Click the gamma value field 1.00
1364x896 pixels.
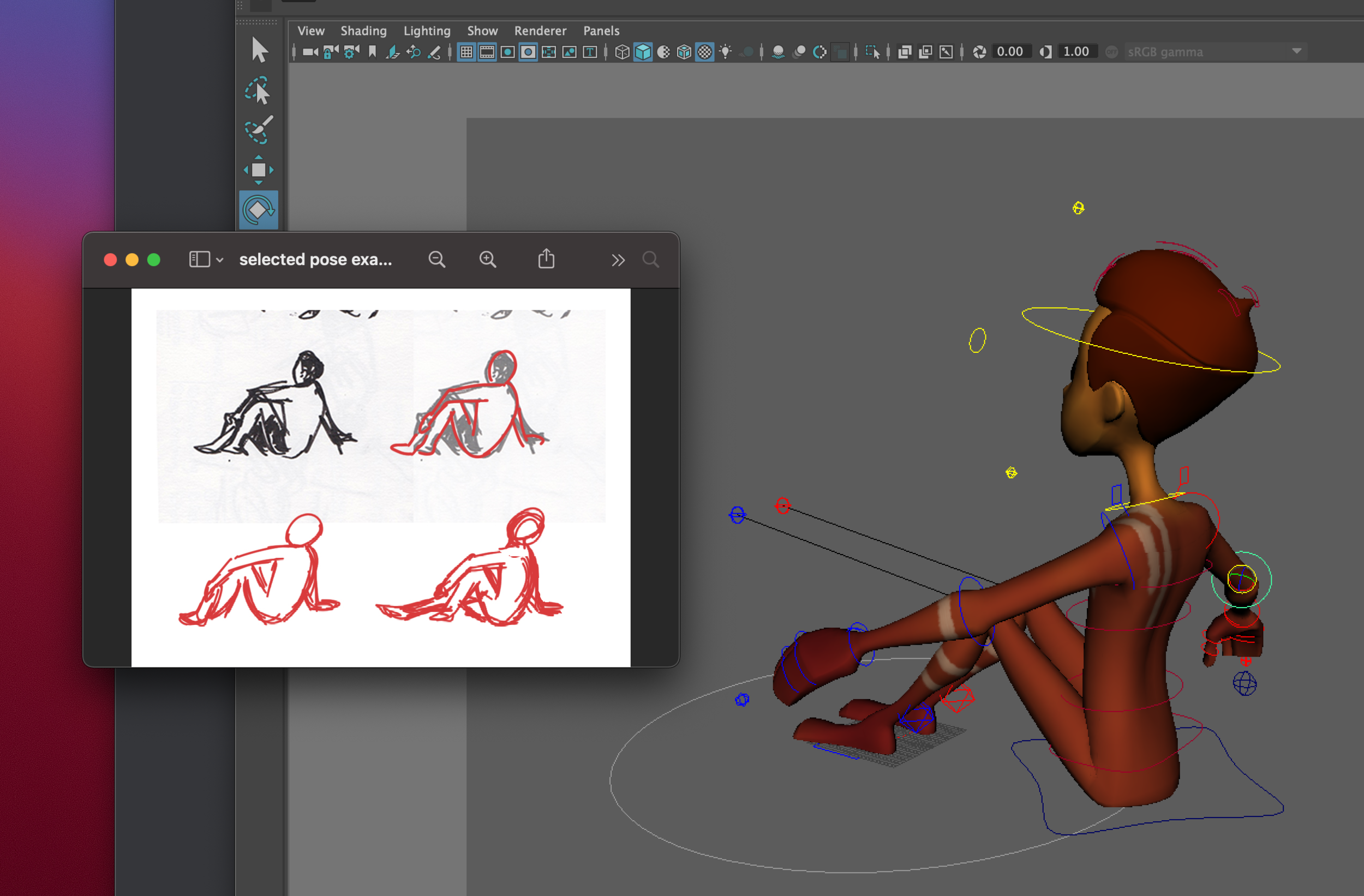point(1076,52)
